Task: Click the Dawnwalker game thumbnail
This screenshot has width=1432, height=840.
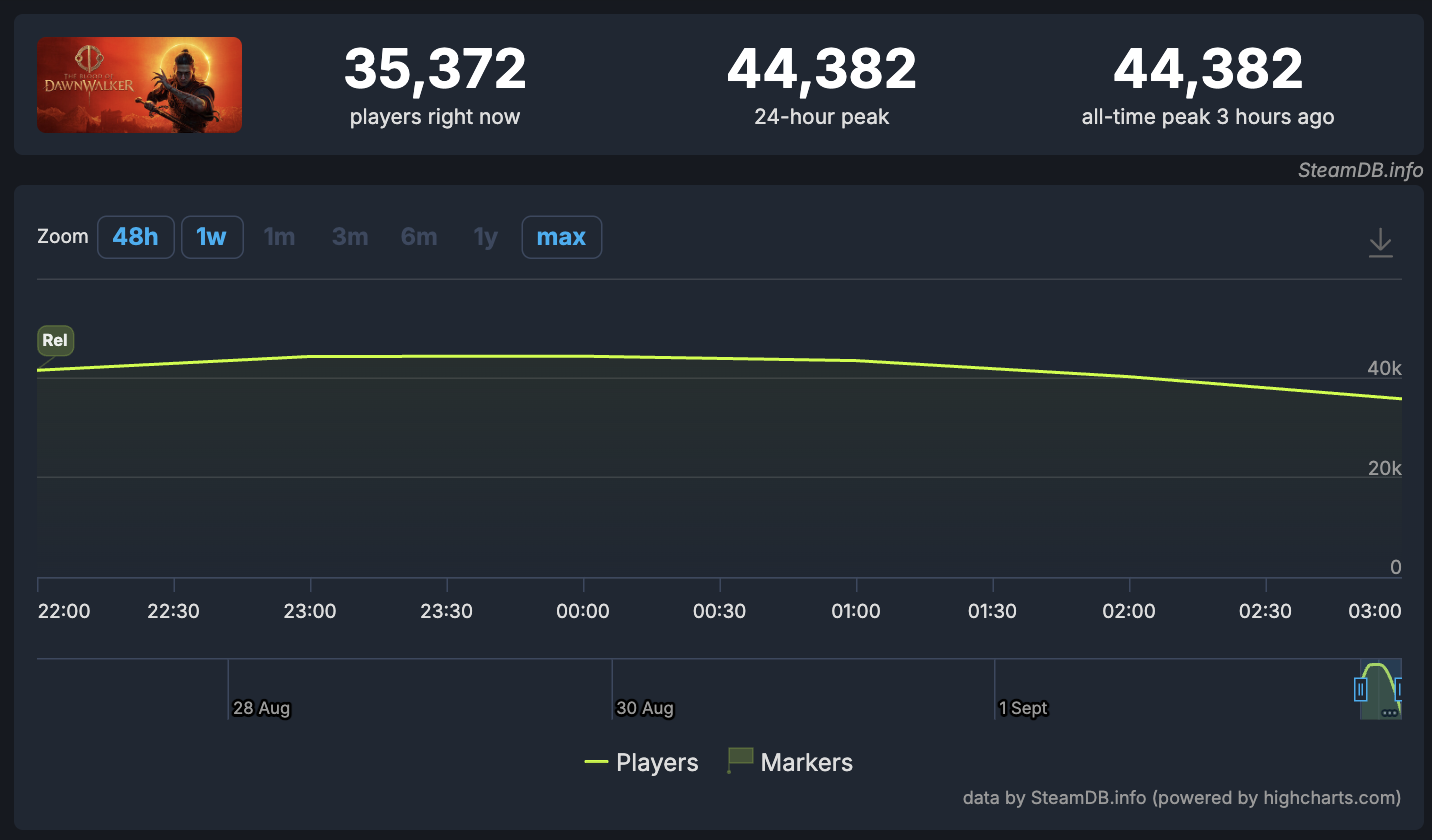Action: pyautogui.click(x=140, y=85)
